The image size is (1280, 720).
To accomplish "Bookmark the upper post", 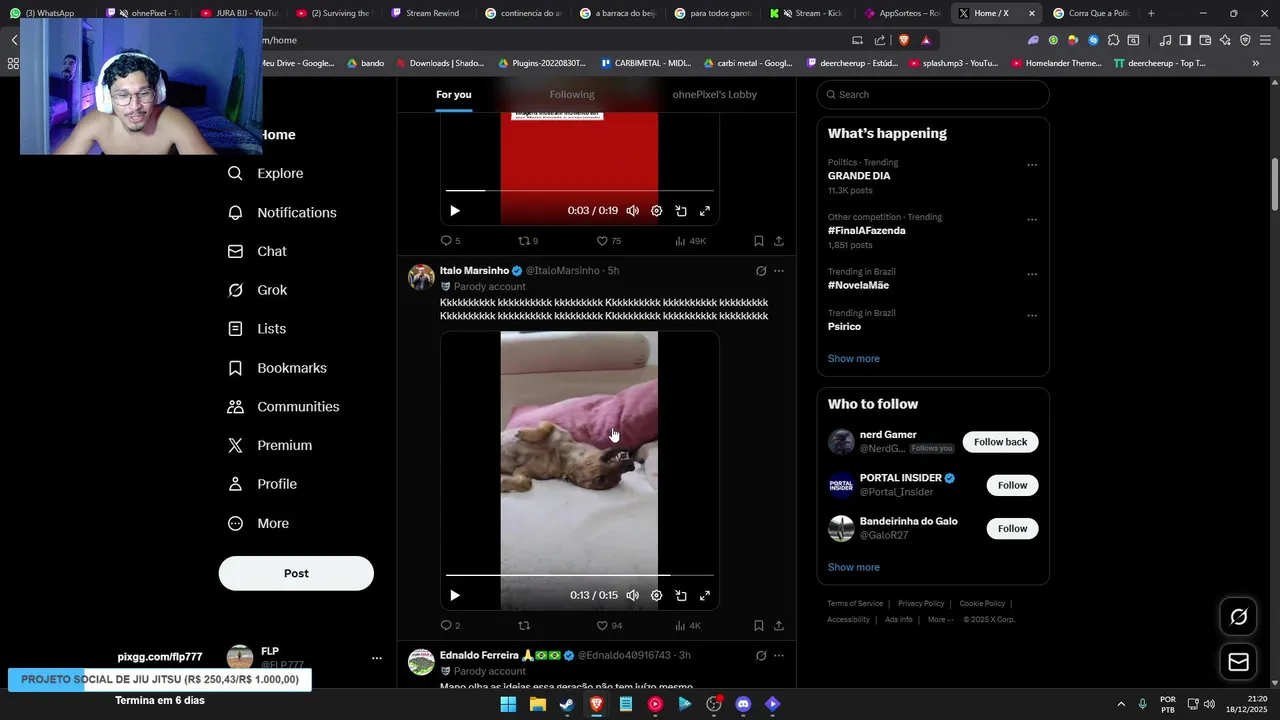I will (x=759, y=241).
